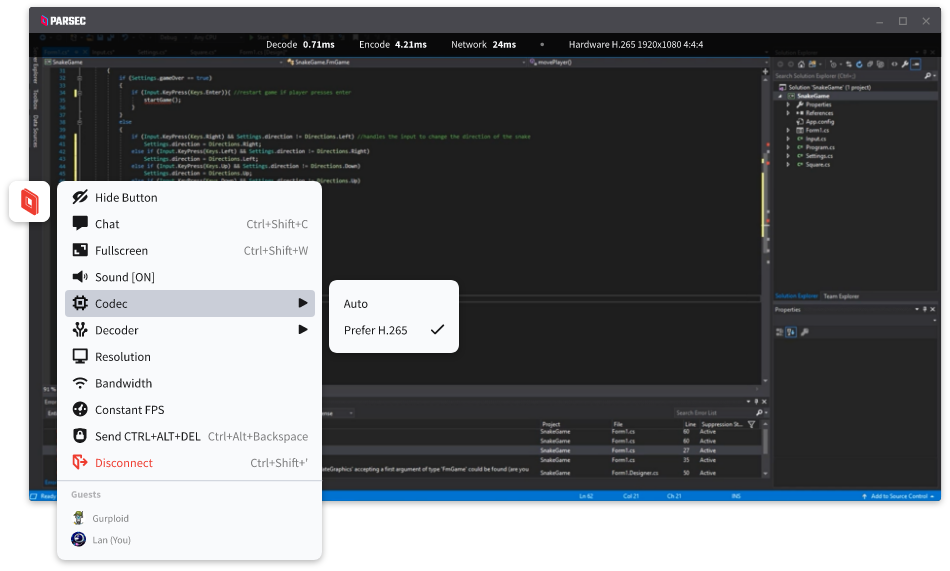The height and width of the screenshot is (571, 950).
Task: Open Chat from the Parsec menu
Action: (x=190, y=224)
